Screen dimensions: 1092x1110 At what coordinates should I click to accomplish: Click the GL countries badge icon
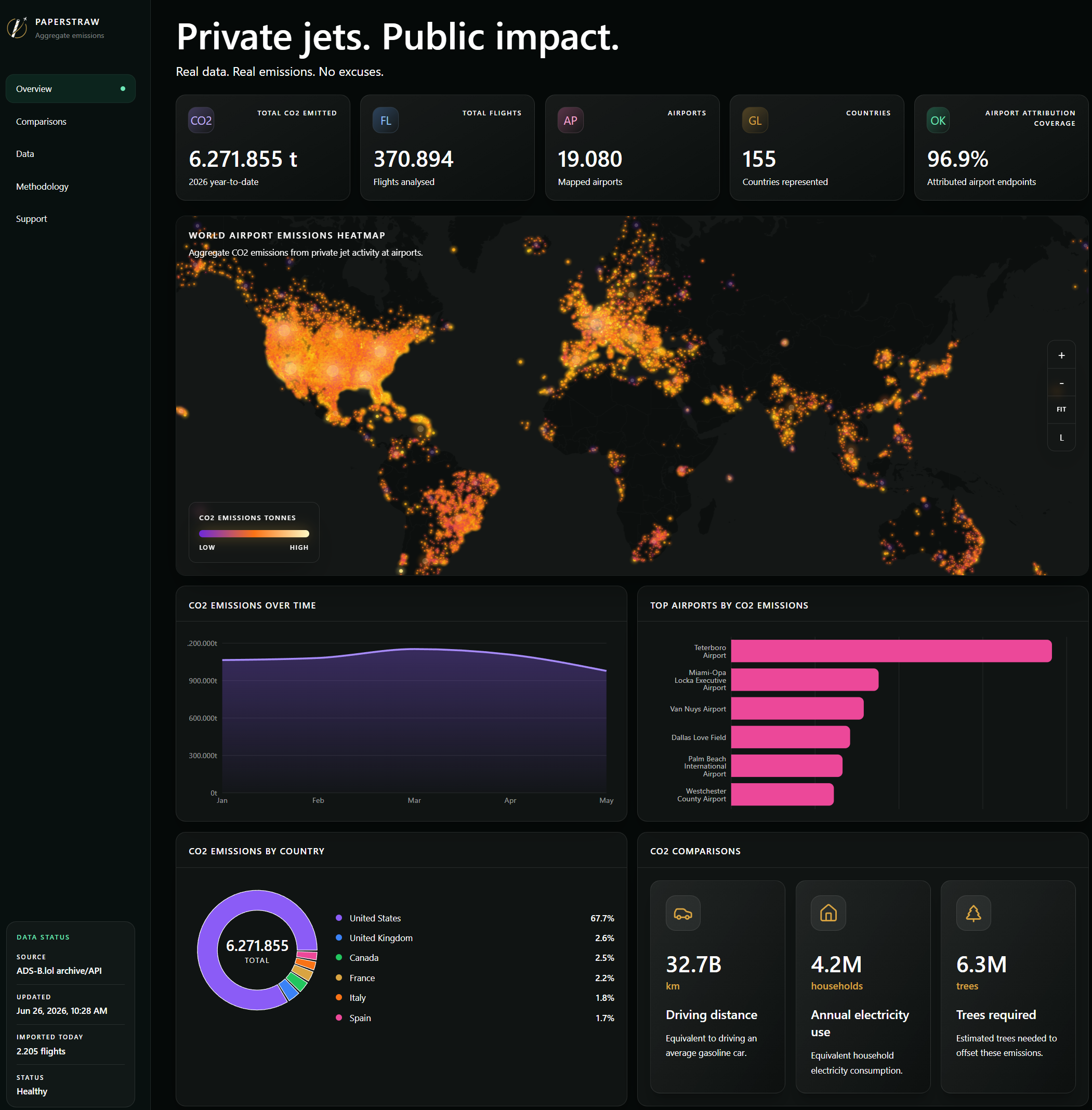755,121
